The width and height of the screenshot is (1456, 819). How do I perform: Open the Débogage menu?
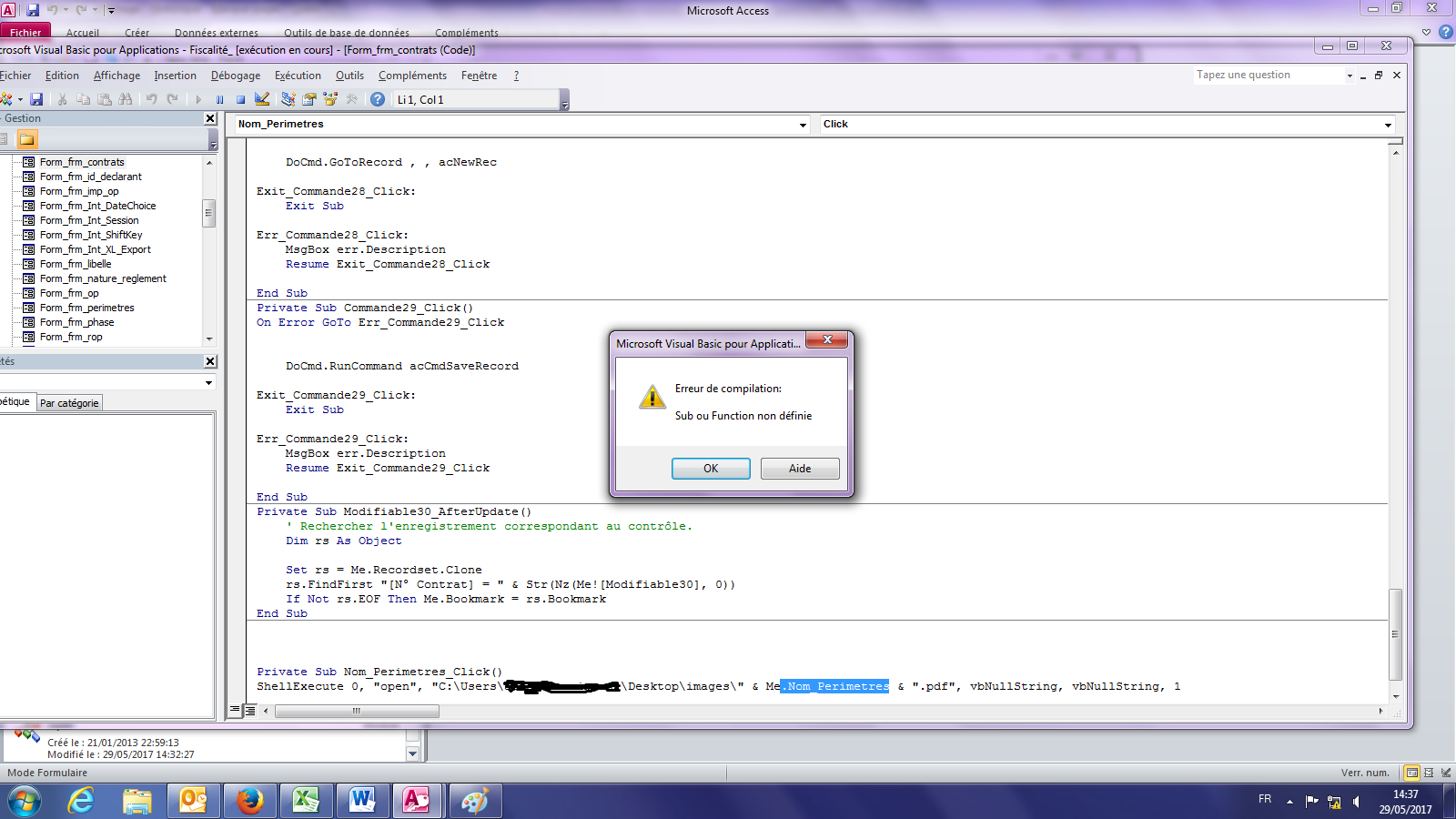pos(236,76)
